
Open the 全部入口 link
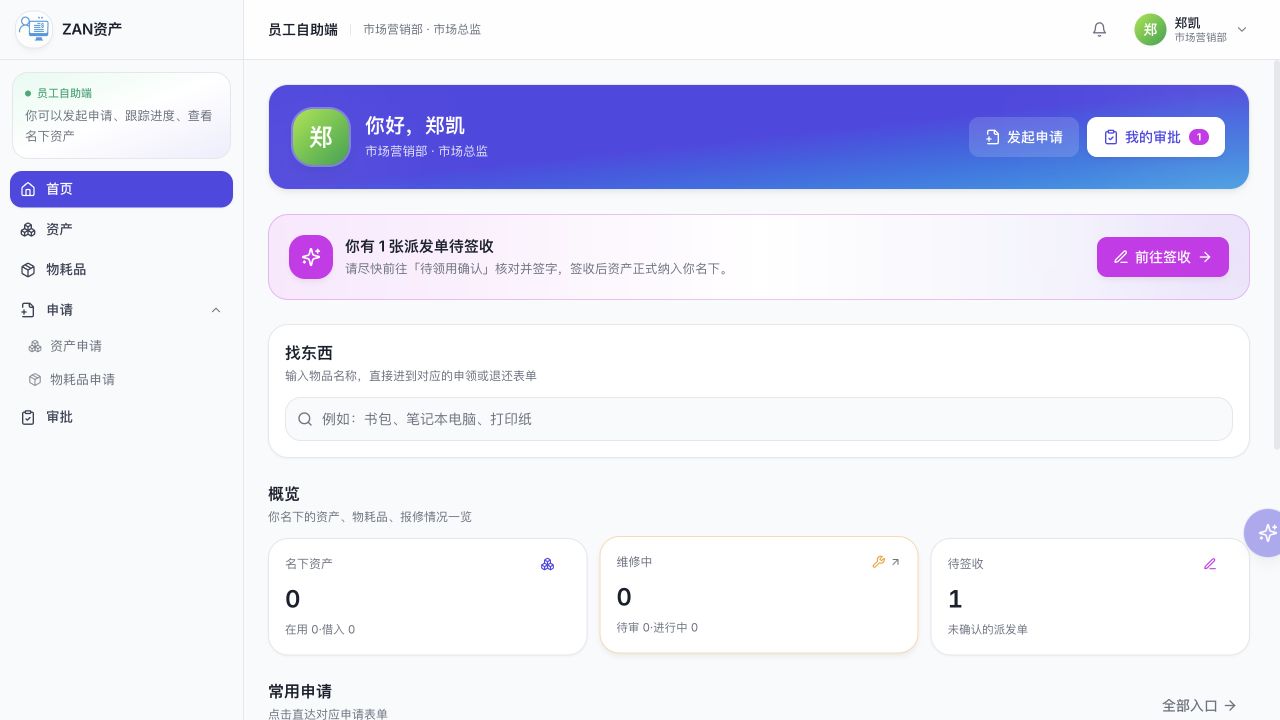point(1199,705)
